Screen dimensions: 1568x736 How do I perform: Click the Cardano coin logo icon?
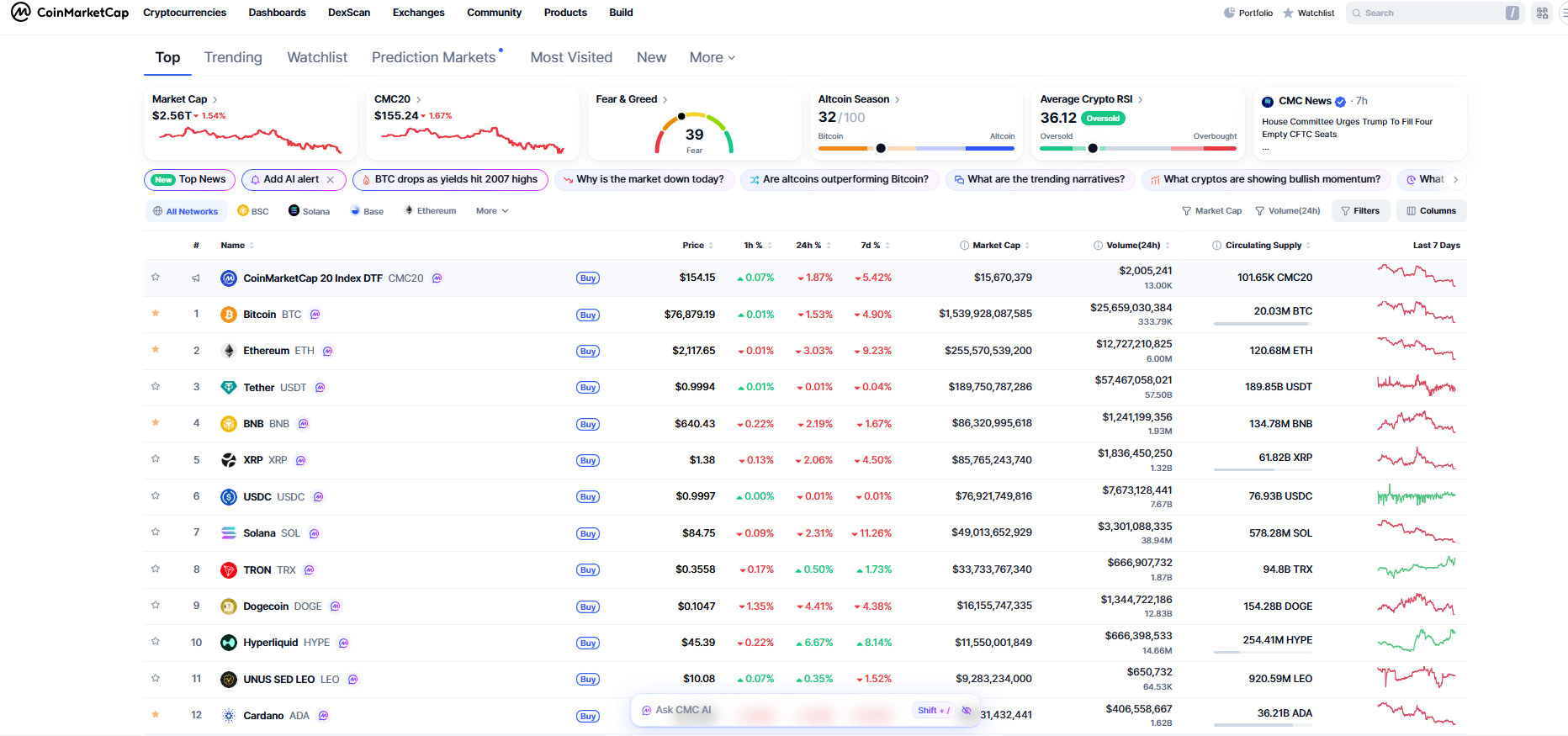click(x=229, y=716)
